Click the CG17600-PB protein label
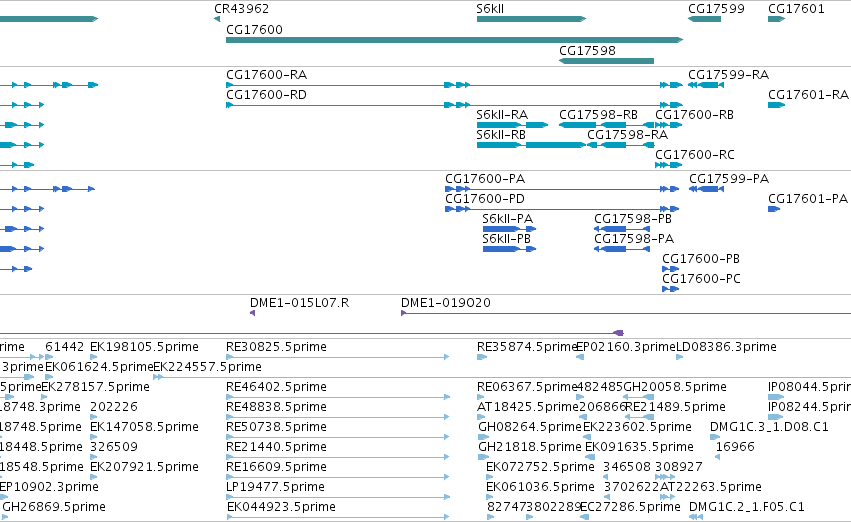 coord(701,259)
